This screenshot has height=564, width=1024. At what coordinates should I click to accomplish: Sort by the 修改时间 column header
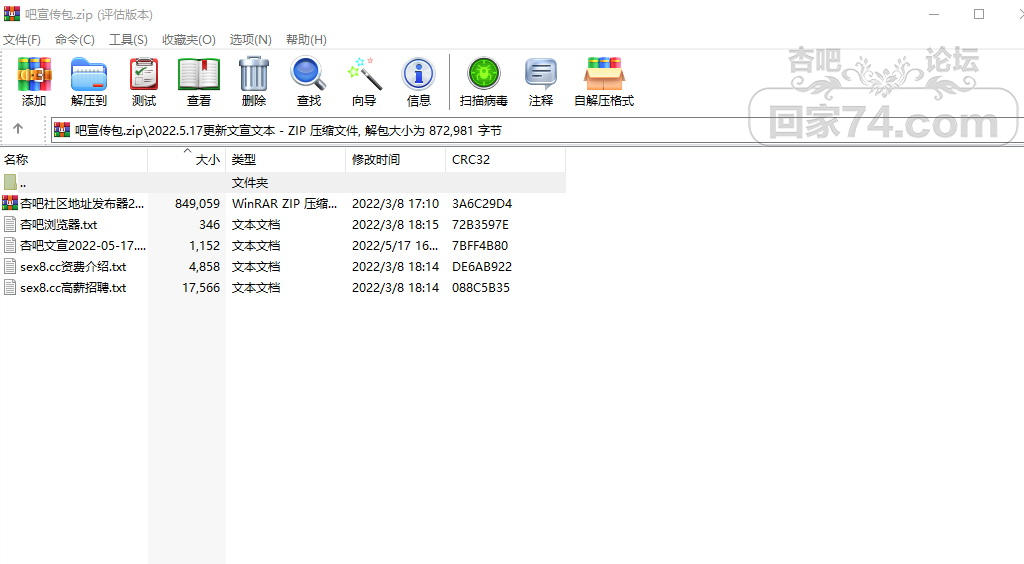pos(395,159)
